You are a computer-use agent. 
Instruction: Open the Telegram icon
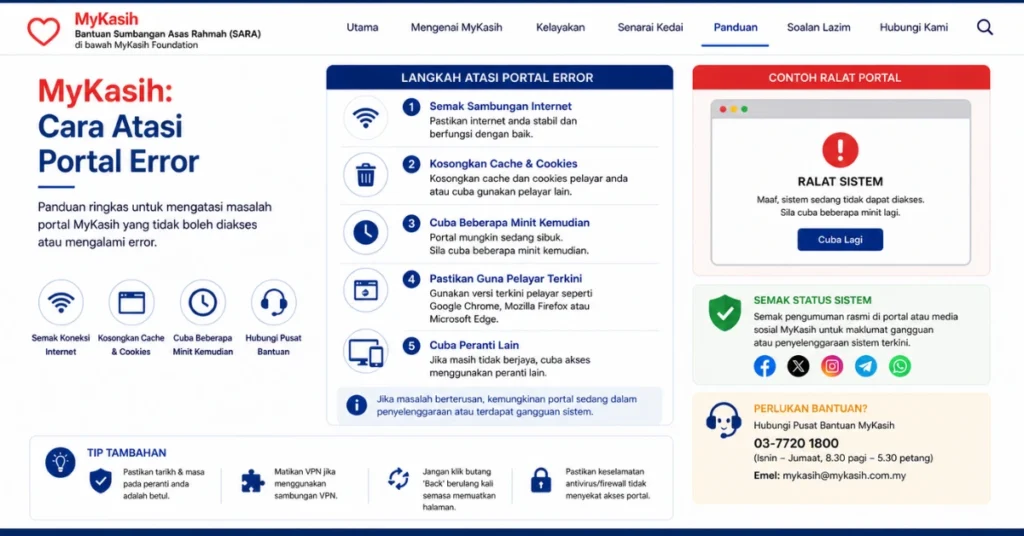click(x=866, y=366)
